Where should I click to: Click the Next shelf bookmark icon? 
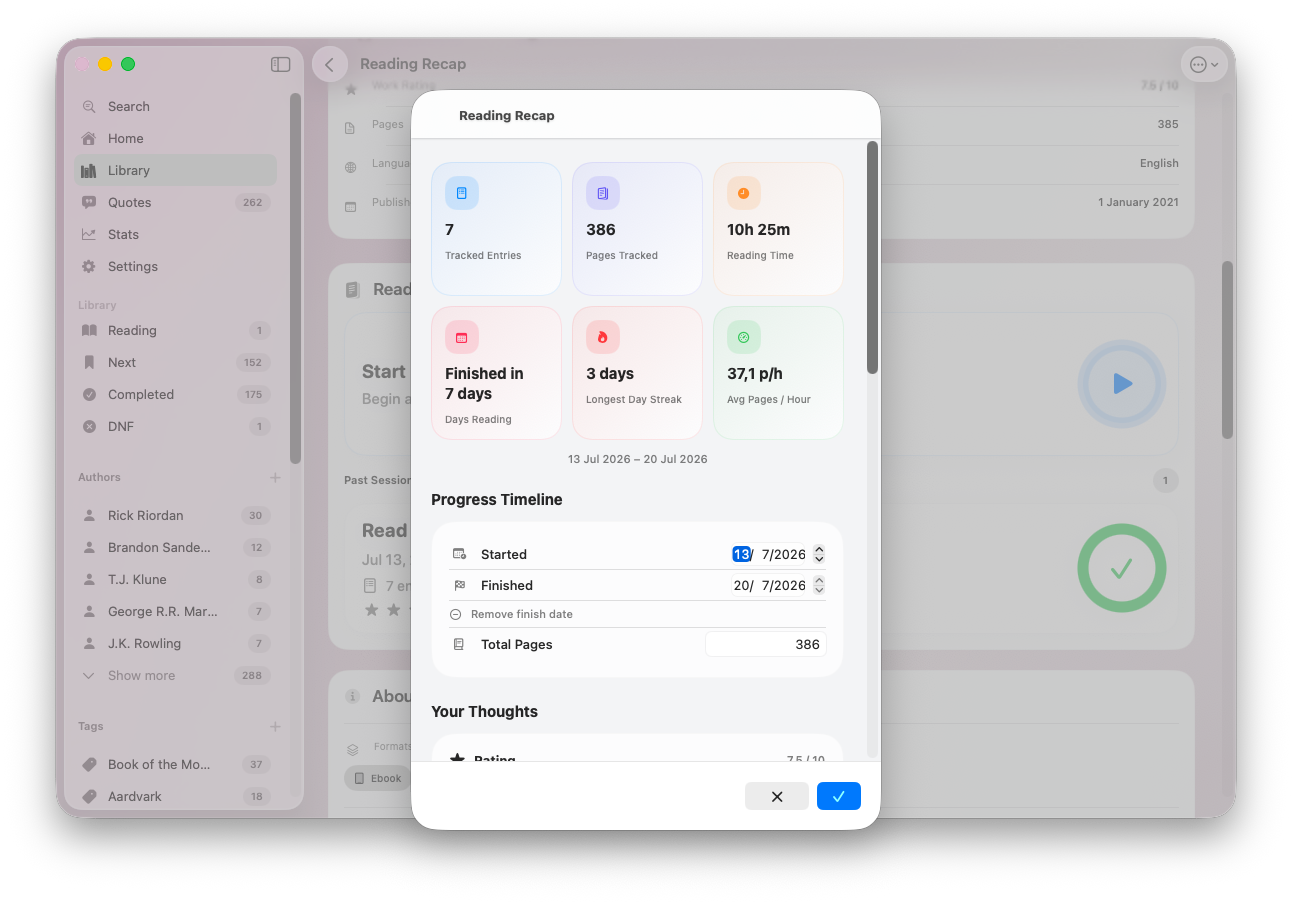(x=89, y=362)
